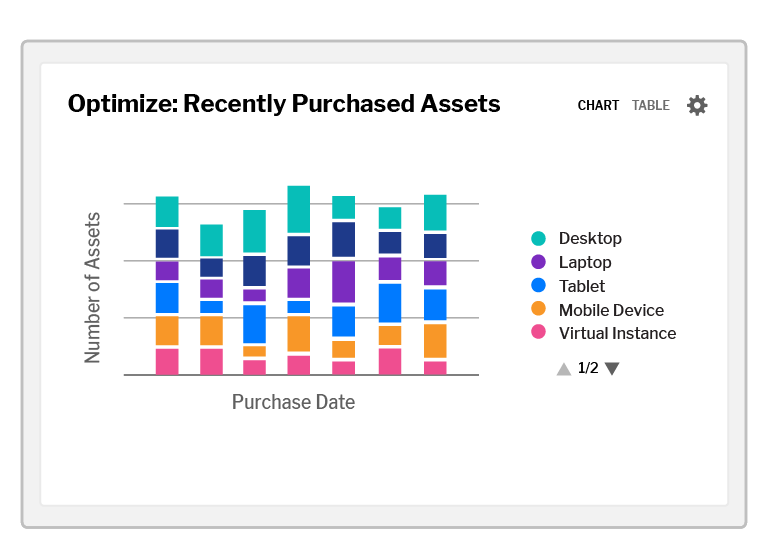Click the Number of Assets axis label
The height and width of the screenshot is (548, 768).
pos(92,288)
